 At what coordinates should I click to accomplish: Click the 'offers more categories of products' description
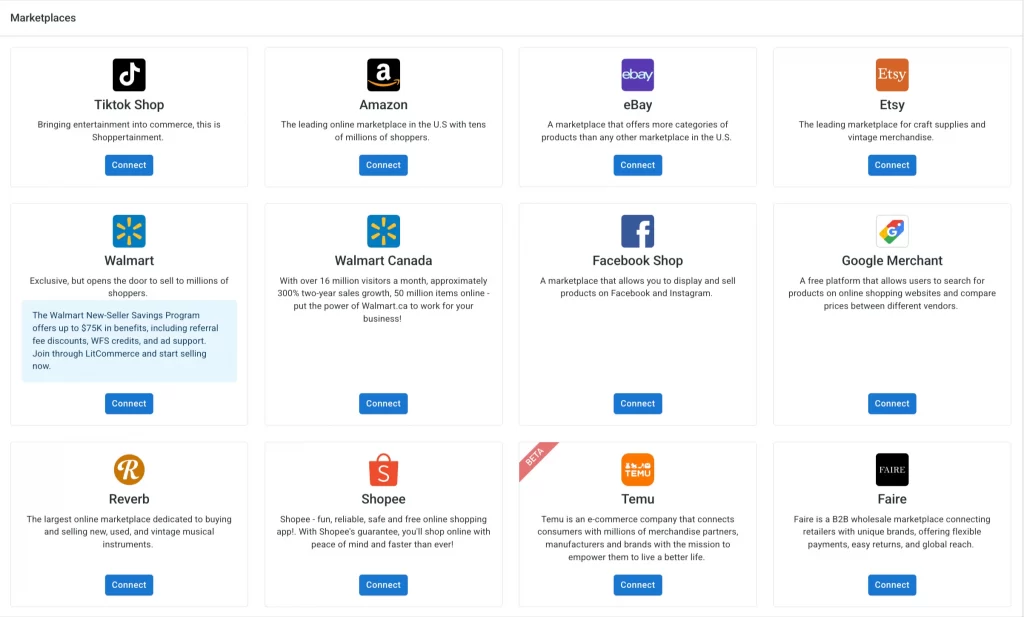coord(637,131)
